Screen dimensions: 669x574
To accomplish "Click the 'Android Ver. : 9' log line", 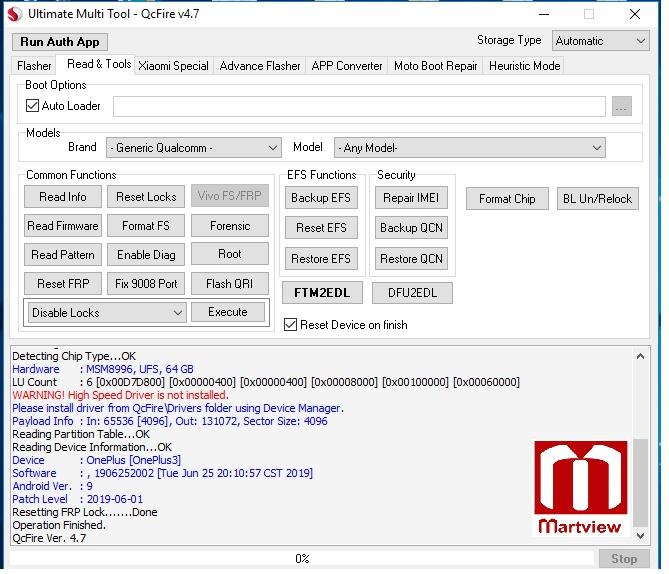I will 52,486.
